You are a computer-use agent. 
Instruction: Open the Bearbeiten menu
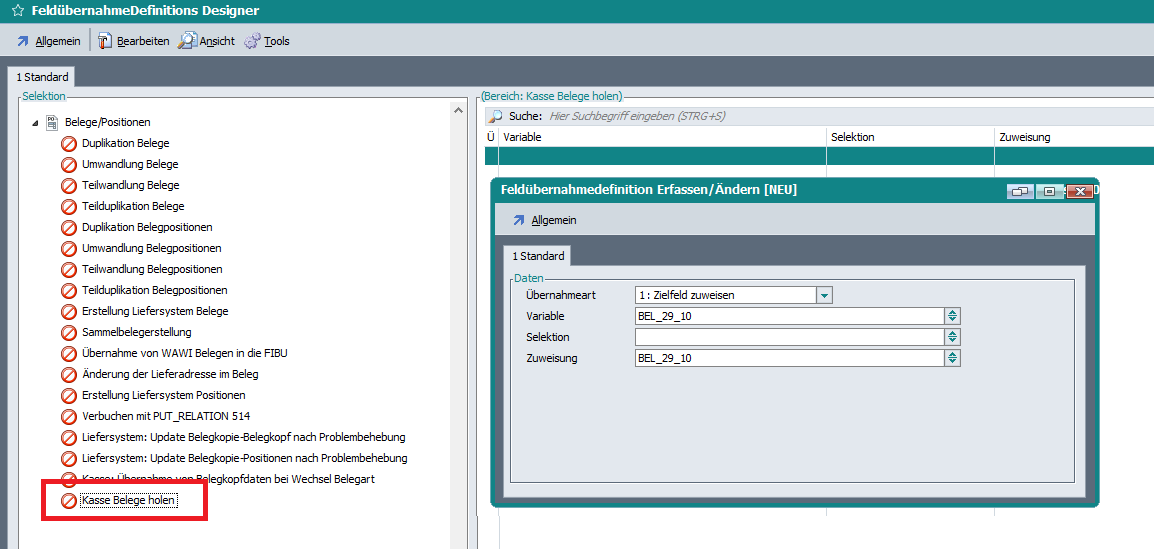134,41
